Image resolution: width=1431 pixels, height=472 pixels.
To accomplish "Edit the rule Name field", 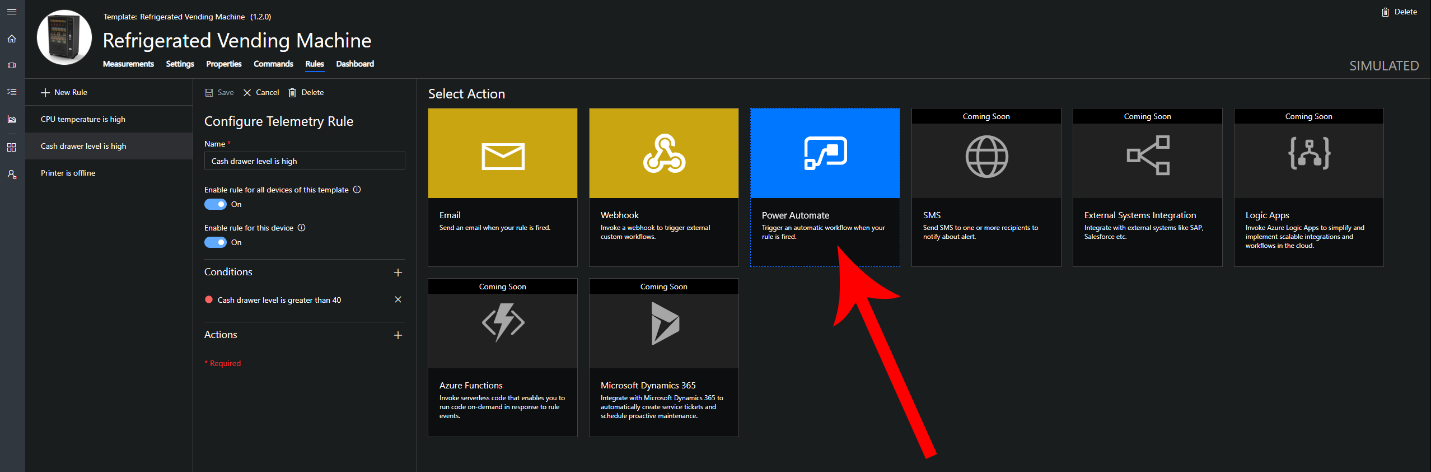I will (305, 160).
